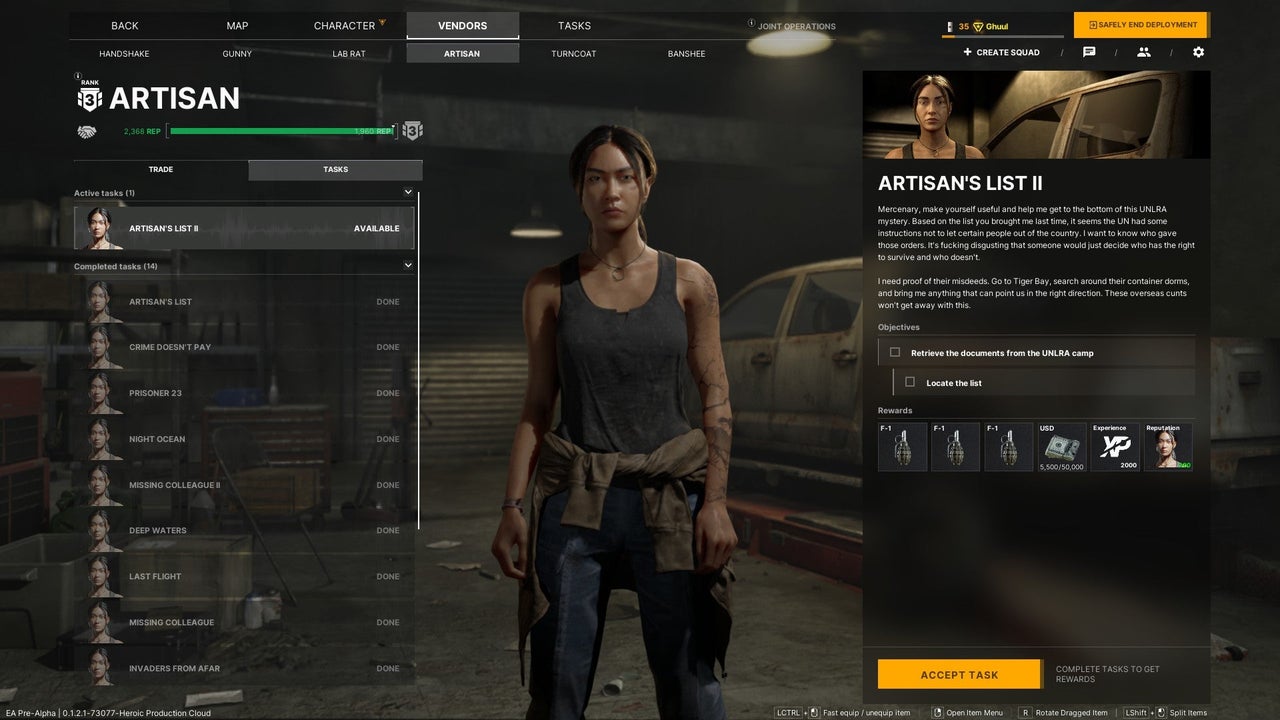Click the Create Squad button
Viewport: 1280px width, 720px height.
pyautogui.click(x=1001, y=52)
